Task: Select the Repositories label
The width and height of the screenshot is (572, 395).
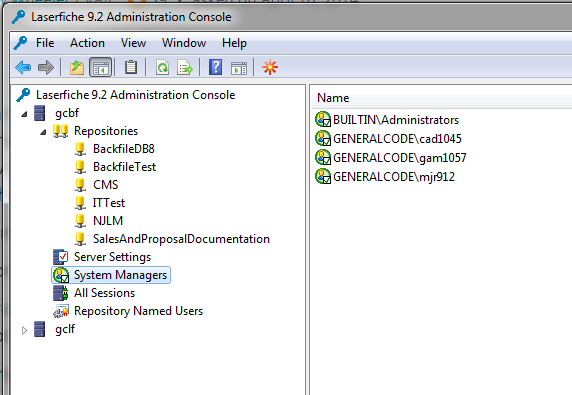Action: [106, 131]
